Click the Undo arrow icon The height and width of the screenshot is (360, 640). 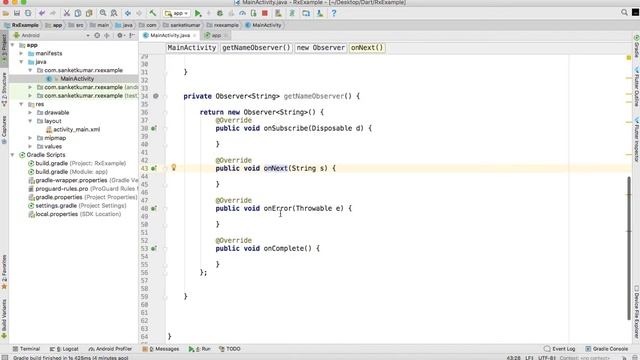pyautogui.click(x=42, y=13)
